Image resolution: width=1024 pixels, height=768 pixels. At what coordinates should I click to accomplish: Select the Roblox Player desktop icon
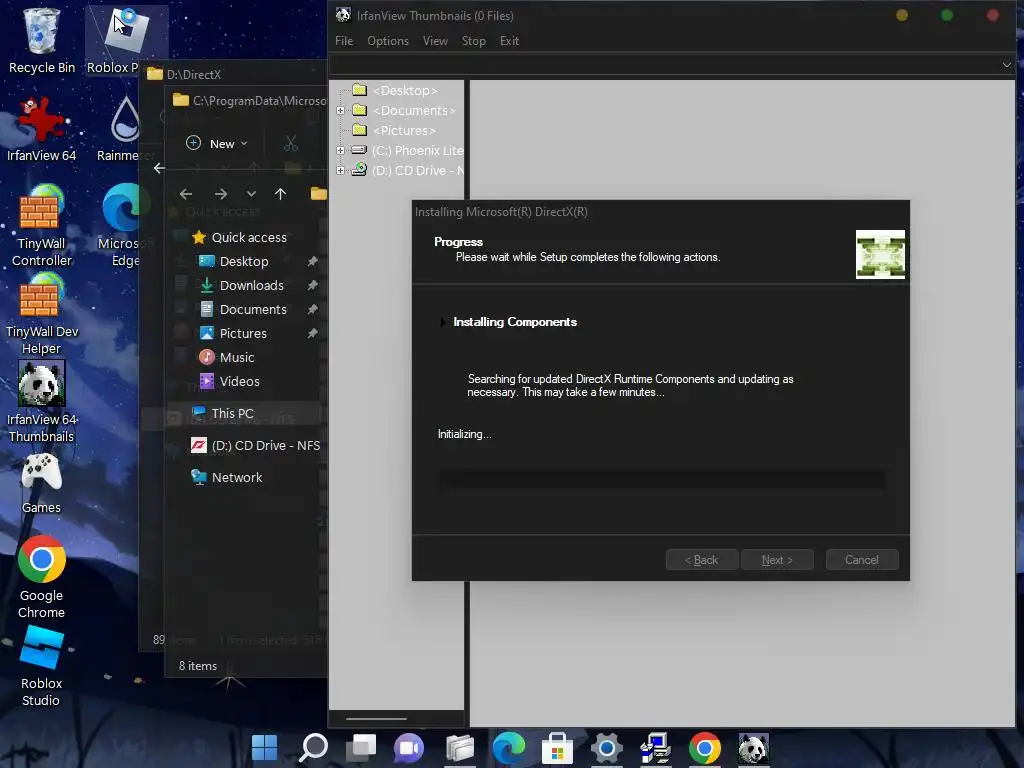(x=125, y=39)
